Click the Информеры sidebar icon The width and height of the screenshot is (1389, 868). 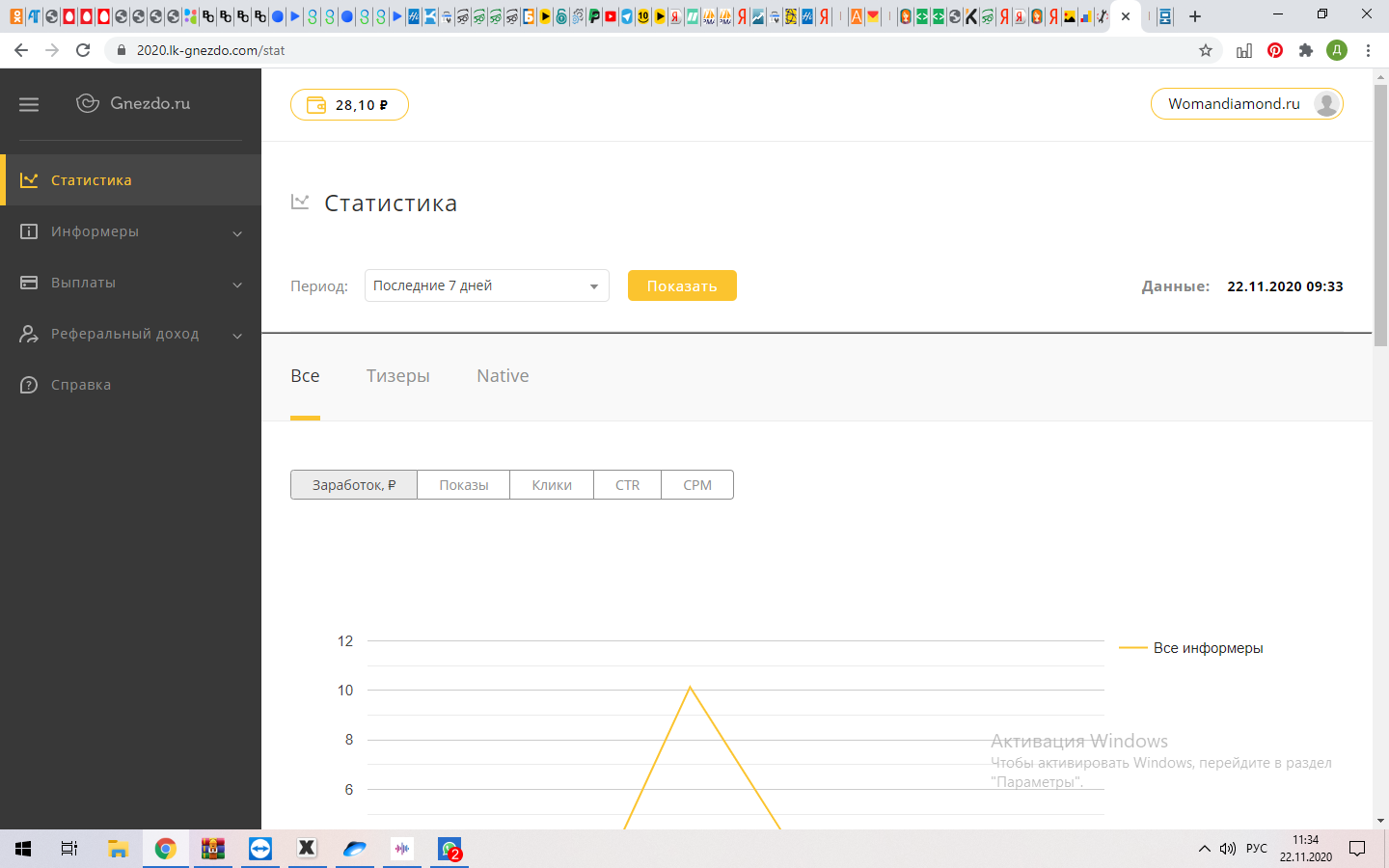29,231
